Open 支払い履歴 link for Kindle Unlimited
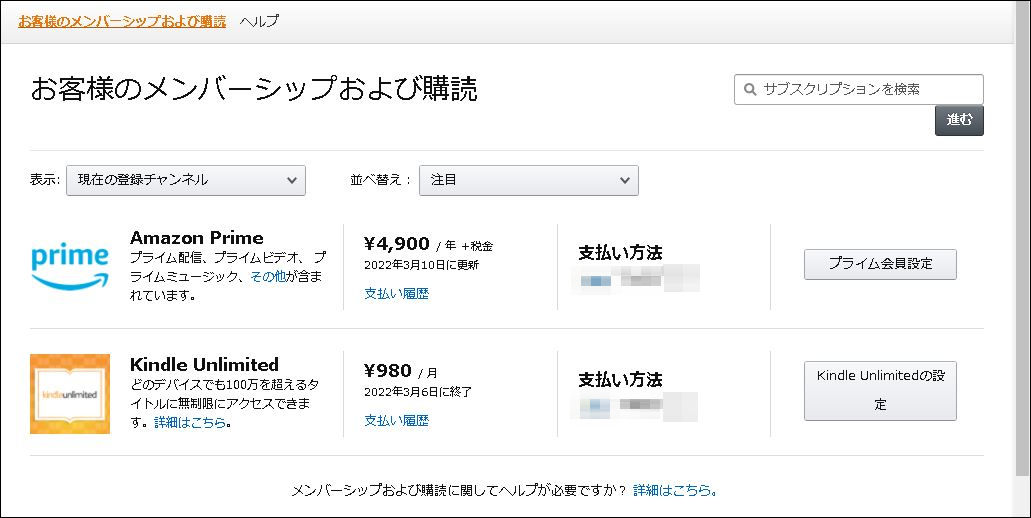Screen dimensions: 1031x518 [396, 420]
